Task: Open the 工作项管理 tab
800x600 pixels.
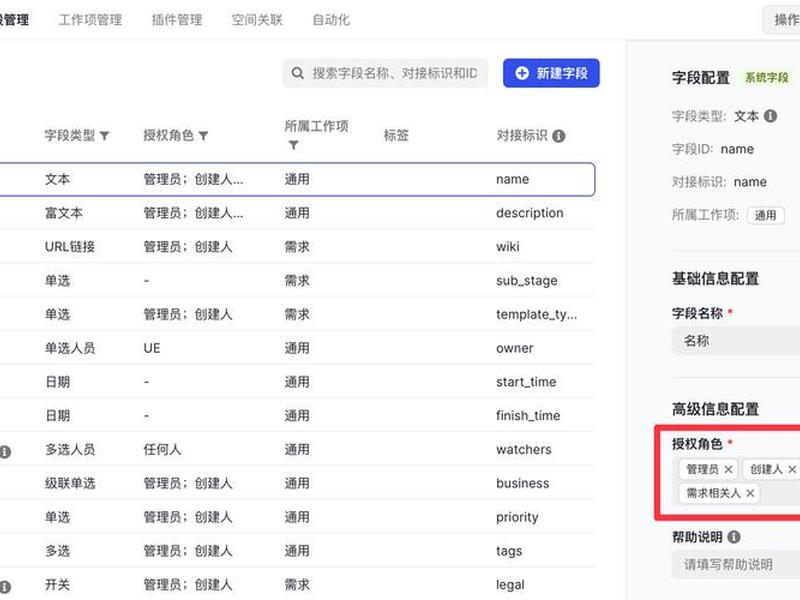Action: point(90,20)
